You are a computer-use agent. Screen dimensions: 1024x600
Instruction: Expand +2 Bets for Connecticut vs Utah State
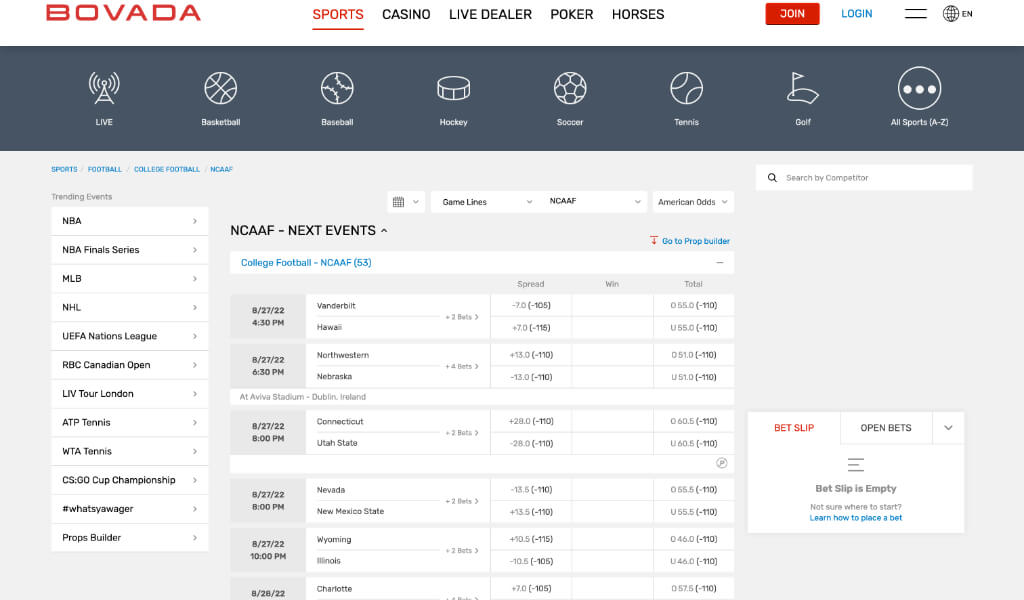462,433
